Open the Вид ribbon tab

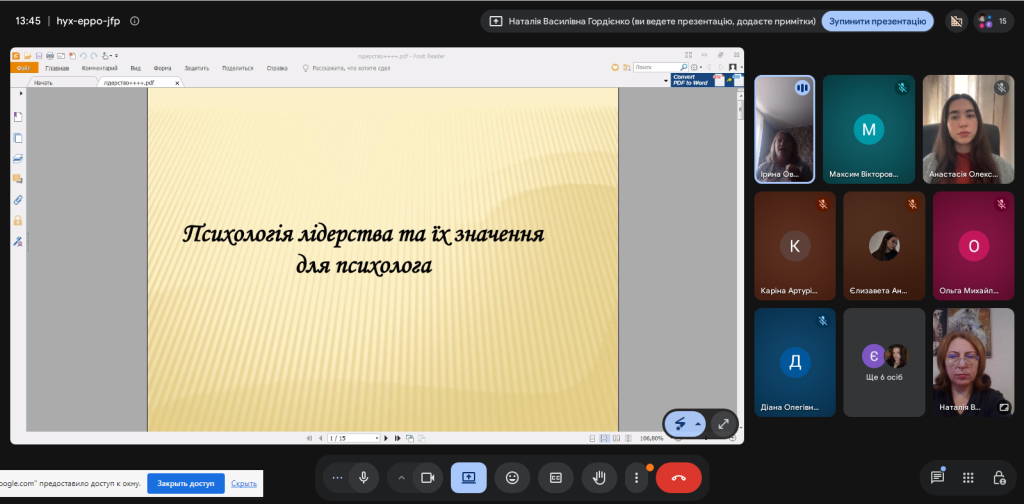click(135, 68)
